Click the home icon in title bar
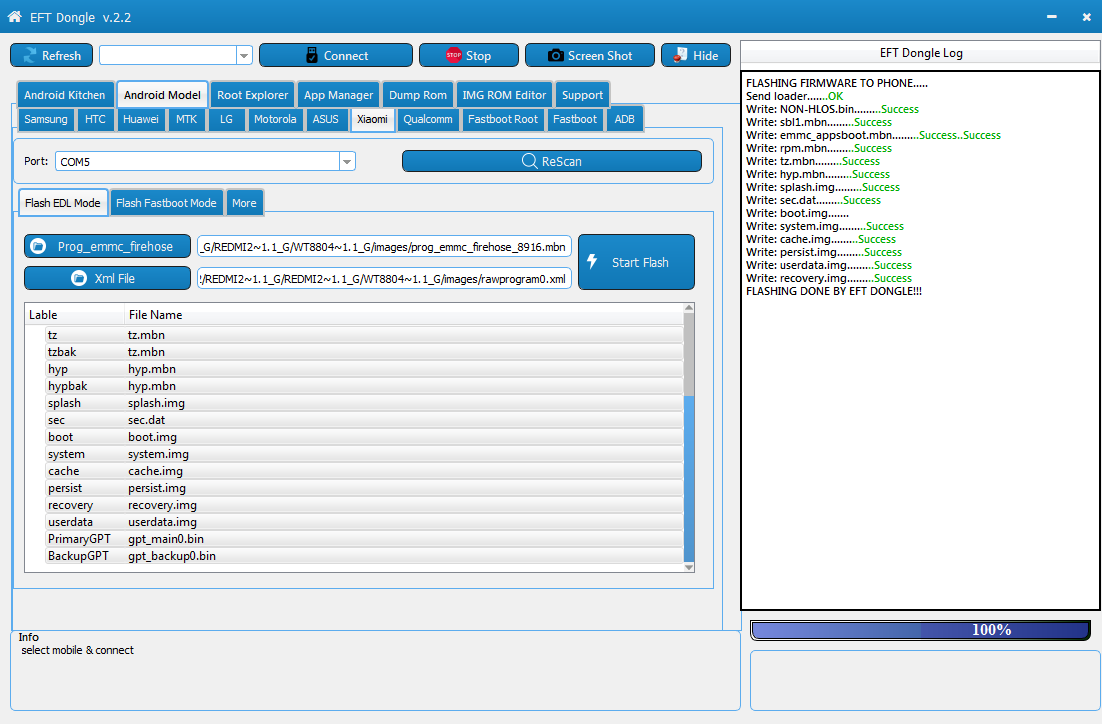This screenshot has height=724, width=1102. point(14,17)
